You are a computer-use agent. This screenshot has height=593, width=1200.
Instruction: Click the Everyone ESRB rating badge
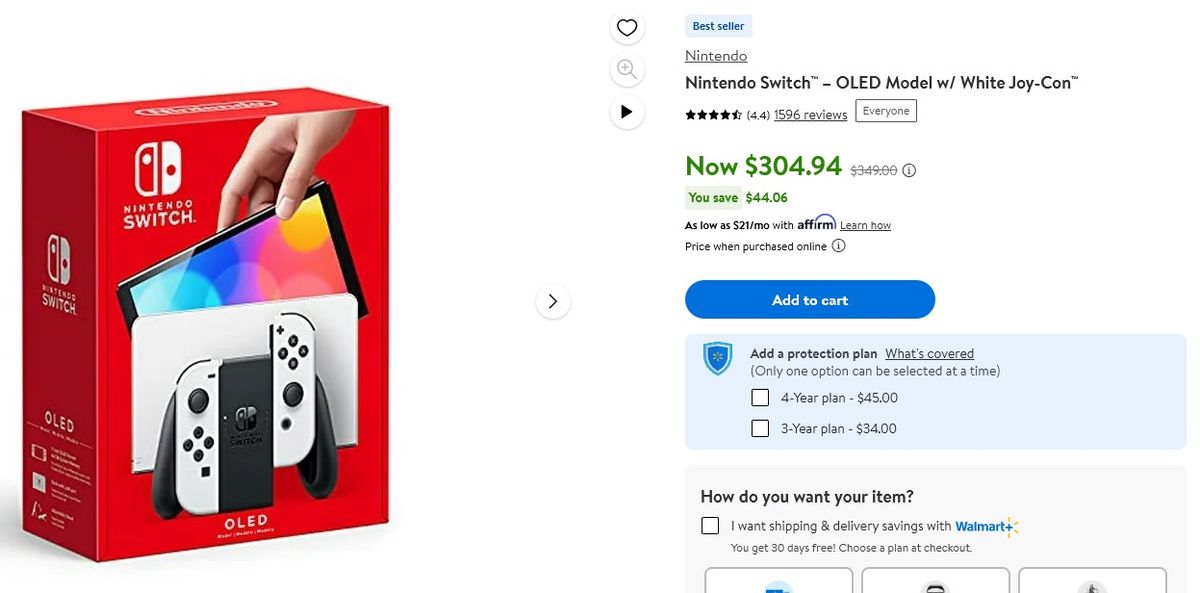(885, 111)
